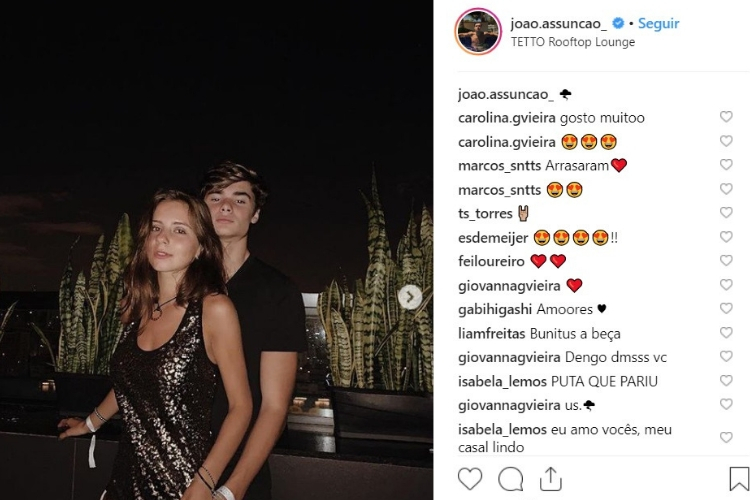Image resolution: width=750 pixels, height=500 pixels.
Task: Like the ts_torres comment
Action: [x=726, y=213]
